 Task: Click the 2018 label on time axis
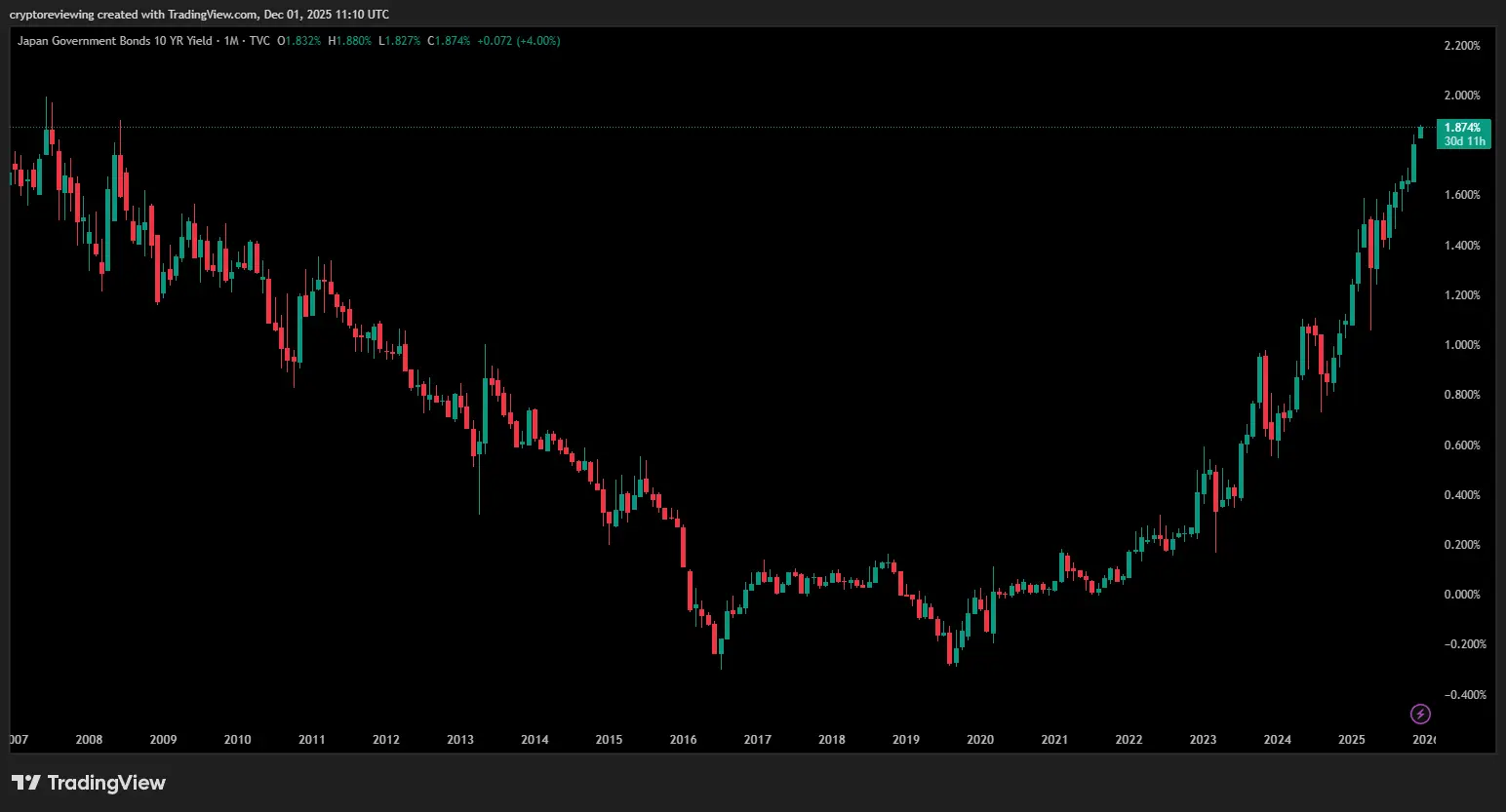[832, 740]
